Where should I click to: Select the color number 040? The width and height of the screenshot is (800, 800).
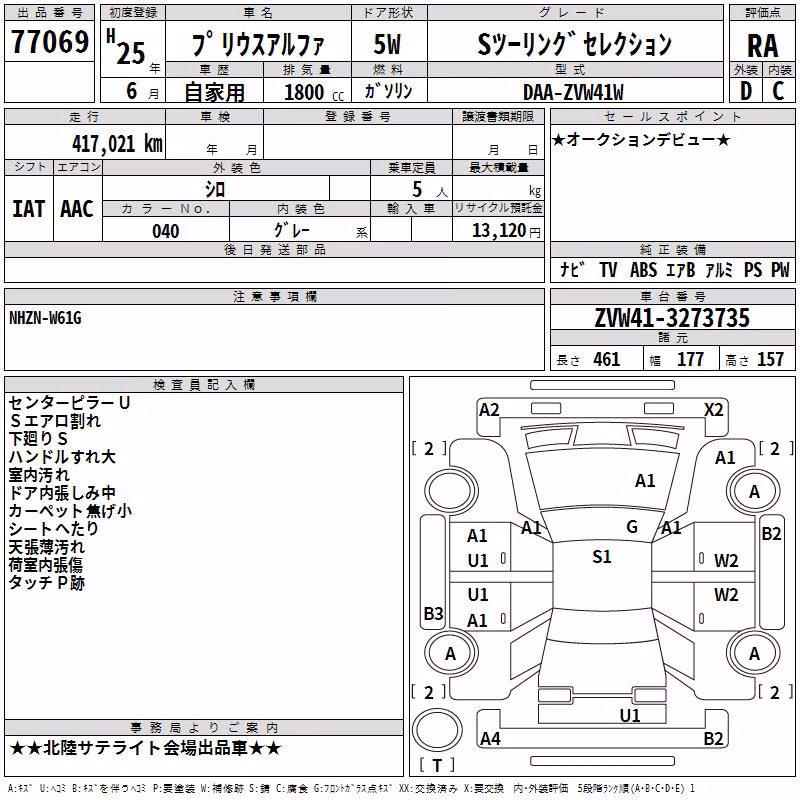166,231
